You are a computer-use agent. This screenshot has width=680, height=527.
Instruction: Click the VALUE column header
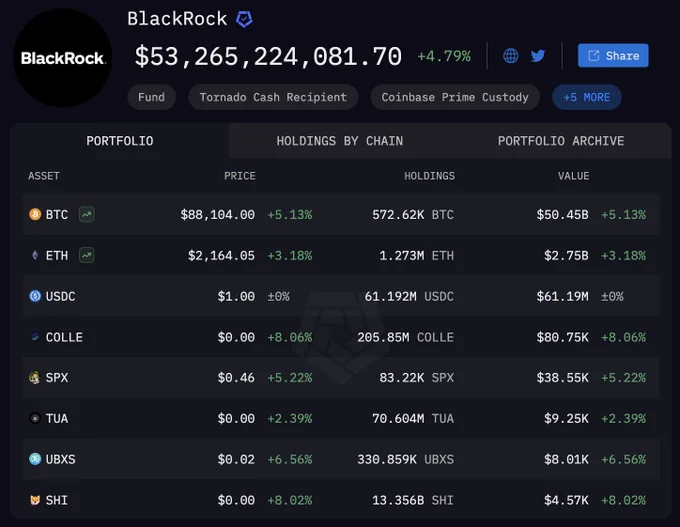pyautogui.click(x=573, y=176)
